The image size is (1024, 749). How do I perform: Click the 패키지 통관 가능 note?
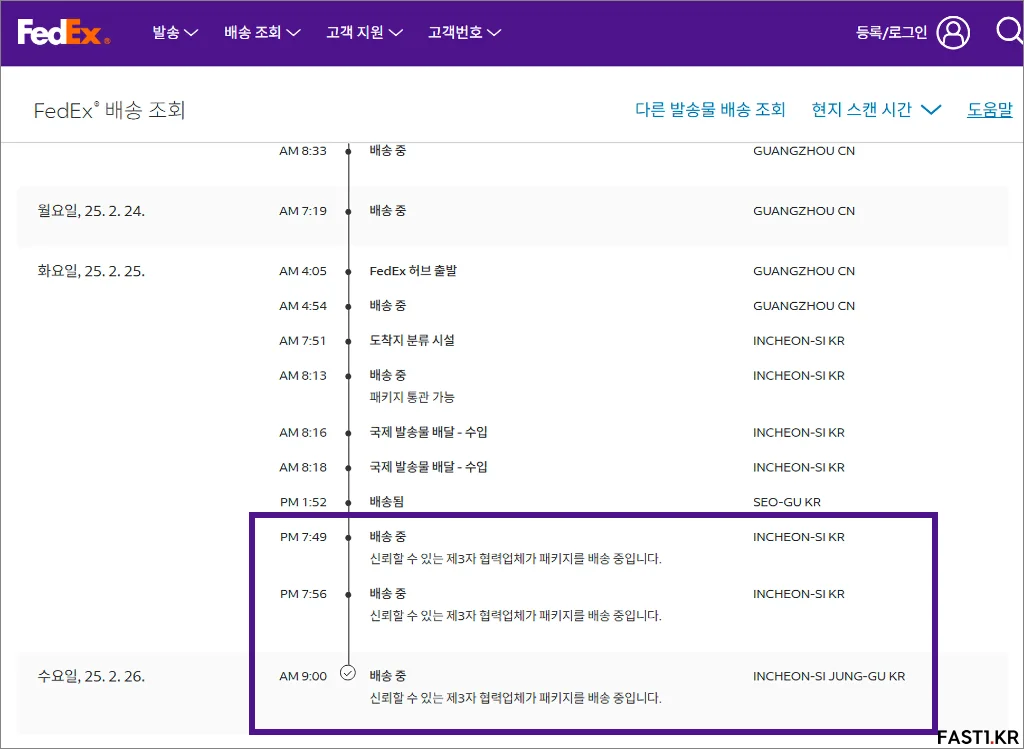[x=412, y=396]
